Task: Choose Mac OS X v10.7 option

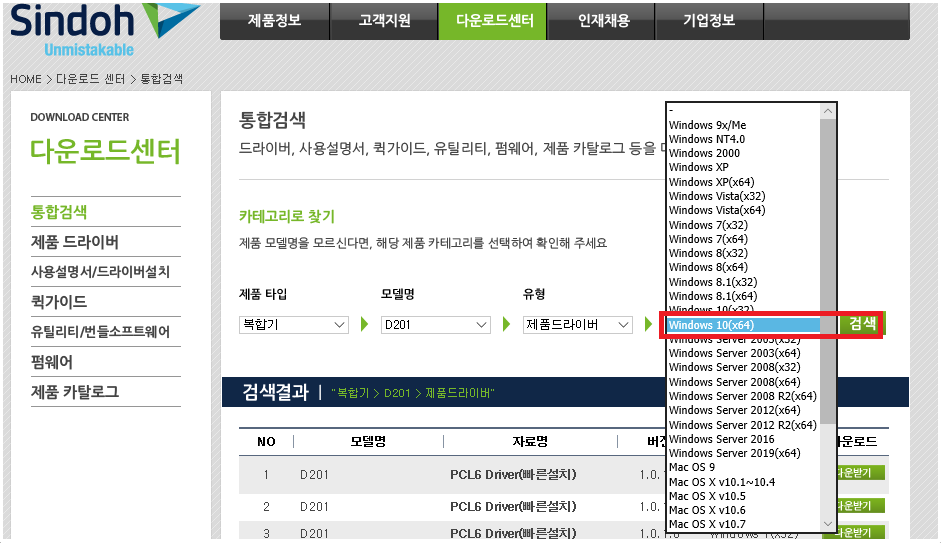Action: coord(744,524)
